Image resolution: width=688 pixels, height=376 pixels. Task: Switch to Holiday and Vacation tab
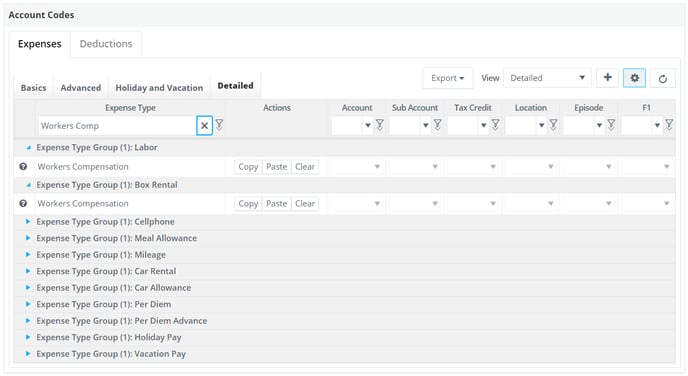click(159, 88)
